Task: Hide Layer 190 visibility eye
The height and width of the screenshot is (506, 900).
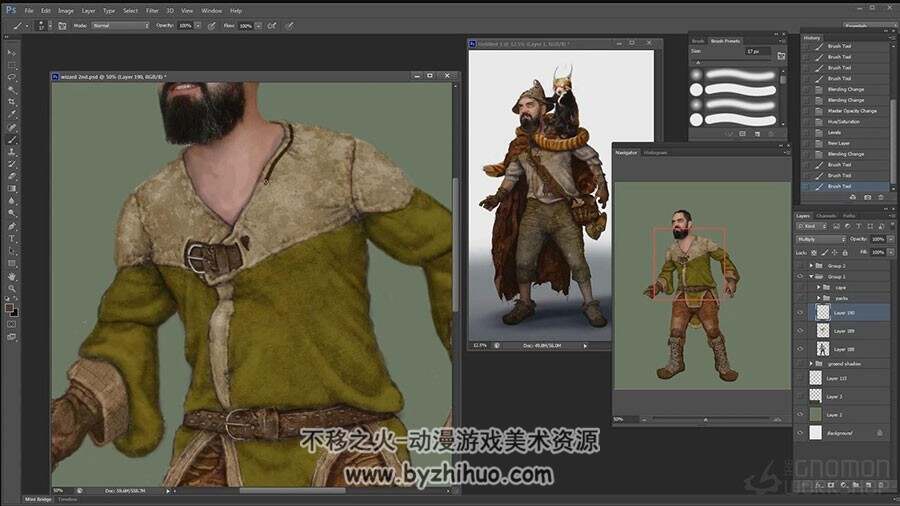Action: click(x=800, y=313)
